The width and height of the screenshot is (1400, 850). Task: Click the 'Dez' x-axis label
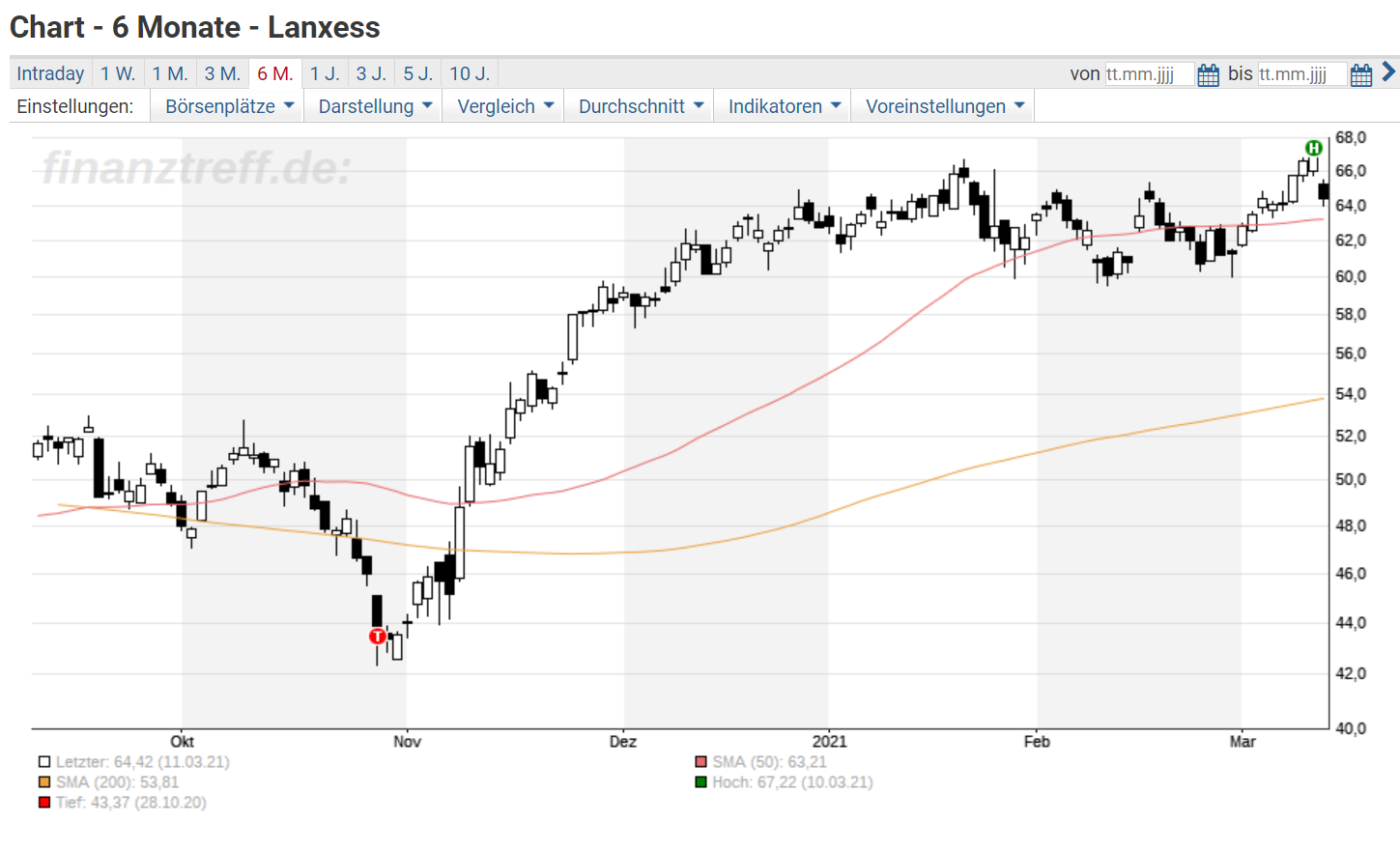[623, 742]
